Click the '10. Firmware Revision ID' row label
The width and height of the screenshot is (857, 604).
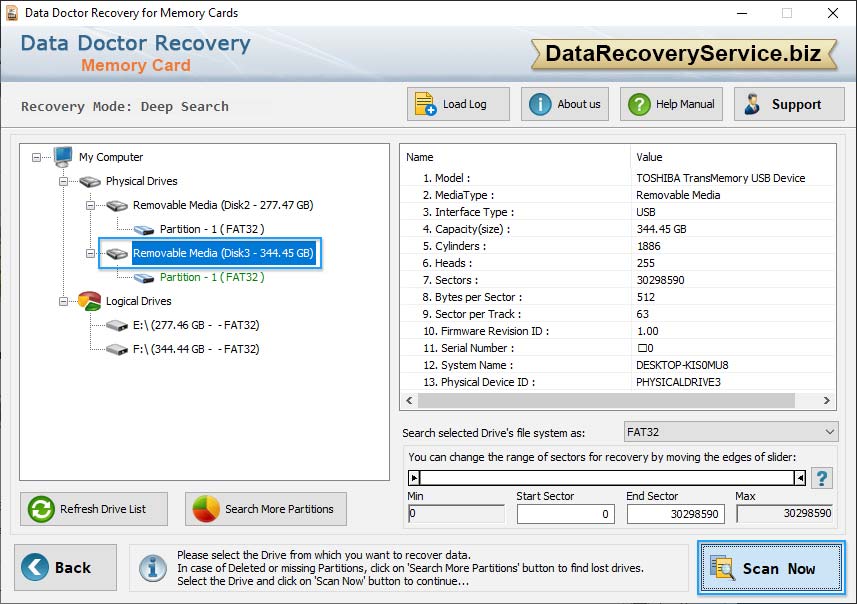pyautogui.click(x=486, y=331)
